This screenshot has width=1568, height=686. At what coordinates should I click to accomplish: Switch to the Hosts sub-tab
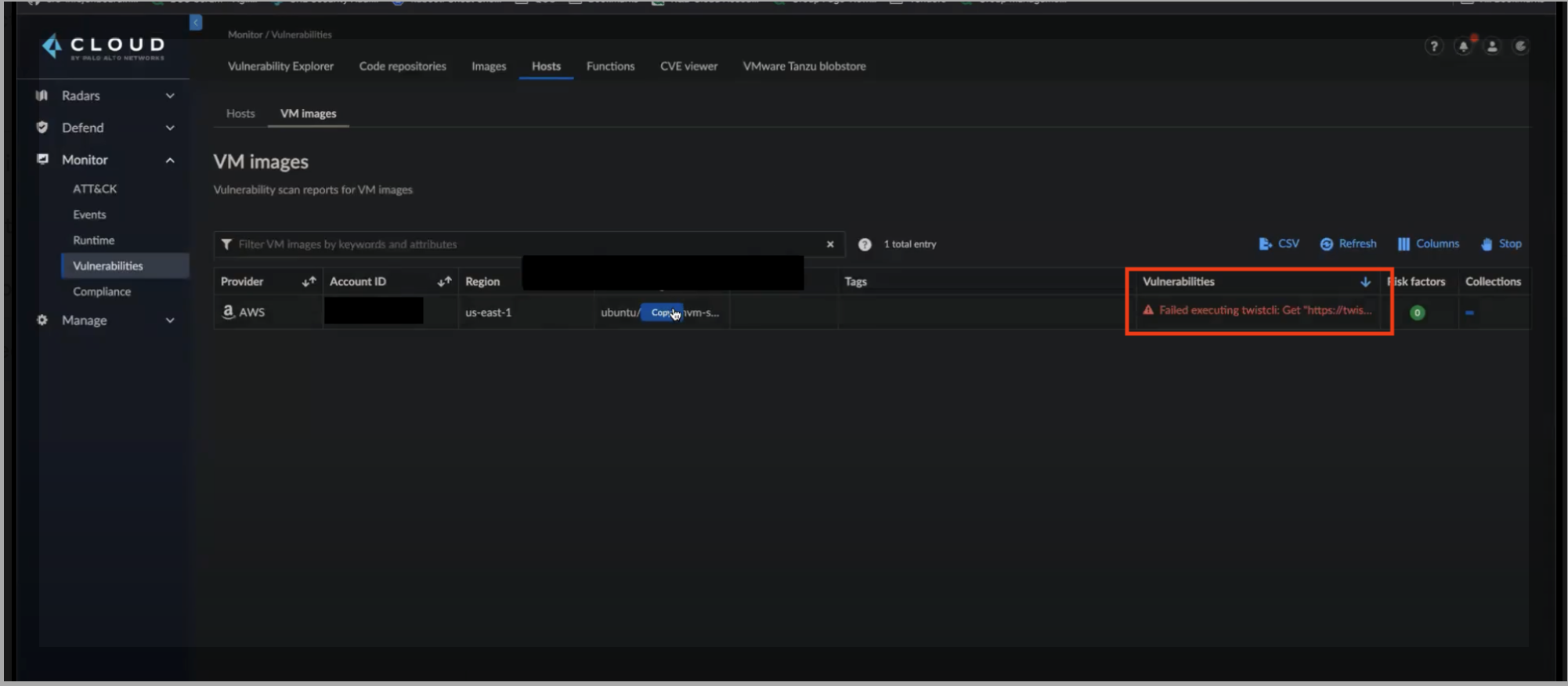[240, 114]
